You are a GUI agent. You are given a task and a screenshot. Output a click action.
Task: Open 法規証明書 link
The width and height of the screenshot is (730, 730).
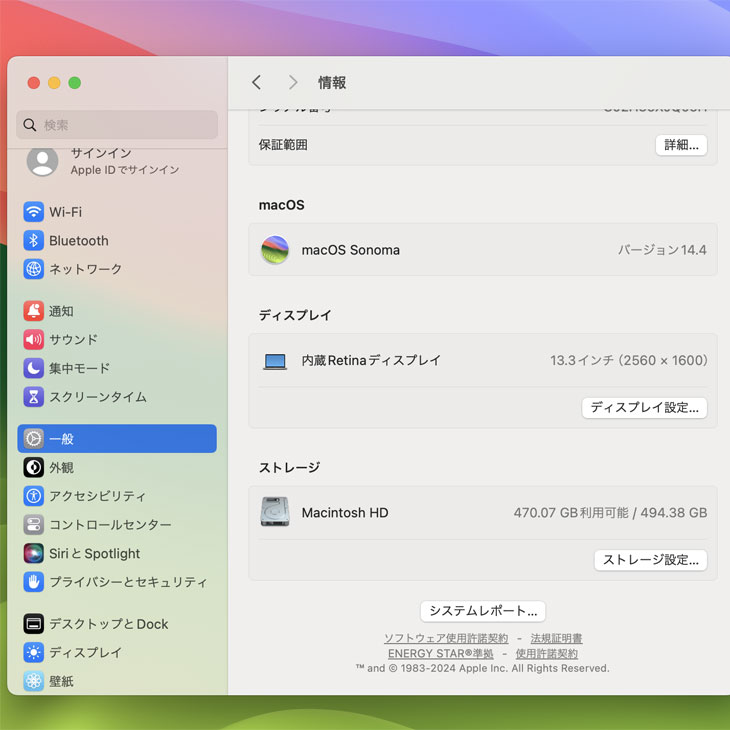pyautogui.click(x=556, y=638)
